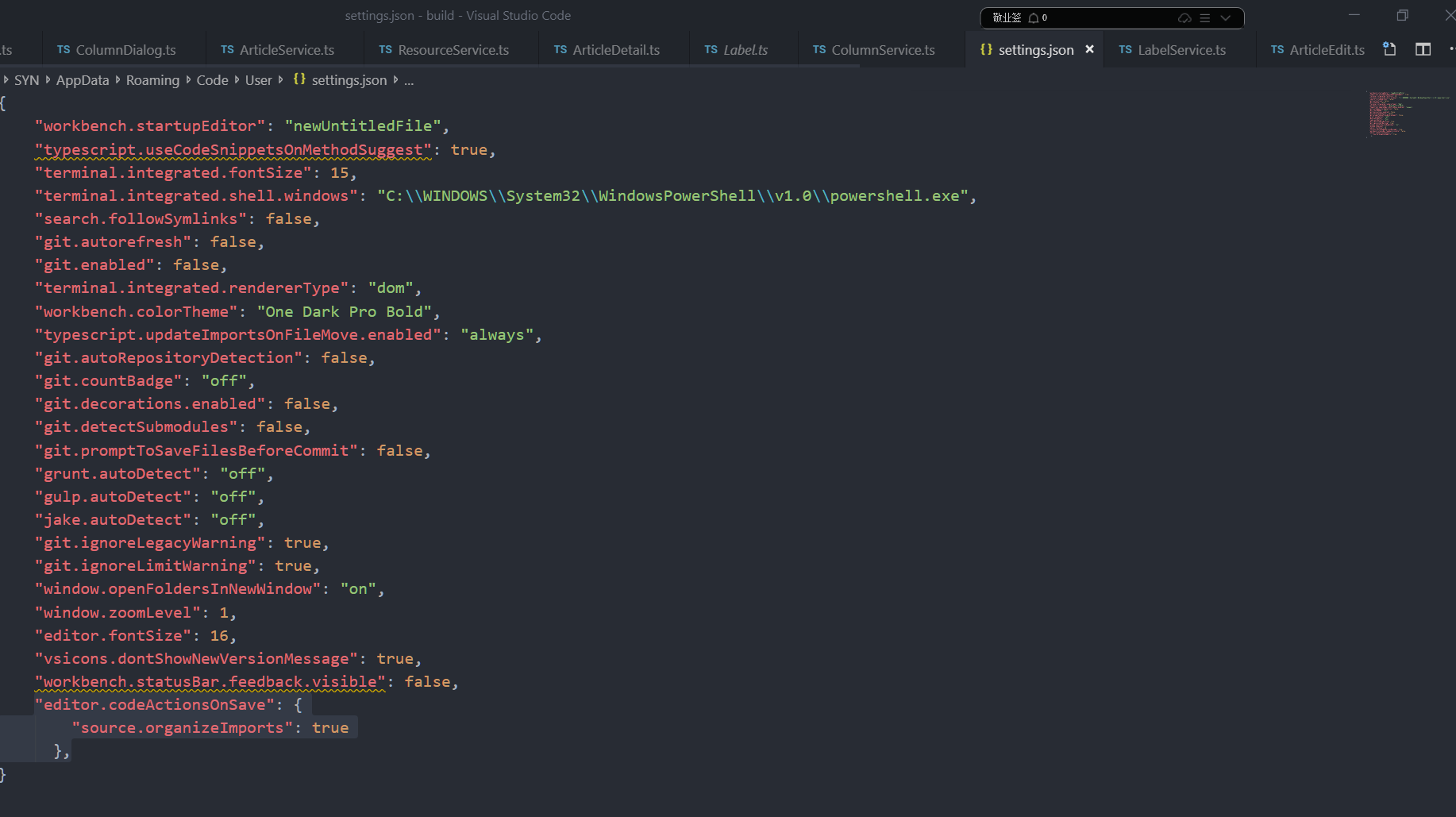Open the Label.ts editor tab
Viewport: 1456px width, 817px height.
[x=745, y=49]
